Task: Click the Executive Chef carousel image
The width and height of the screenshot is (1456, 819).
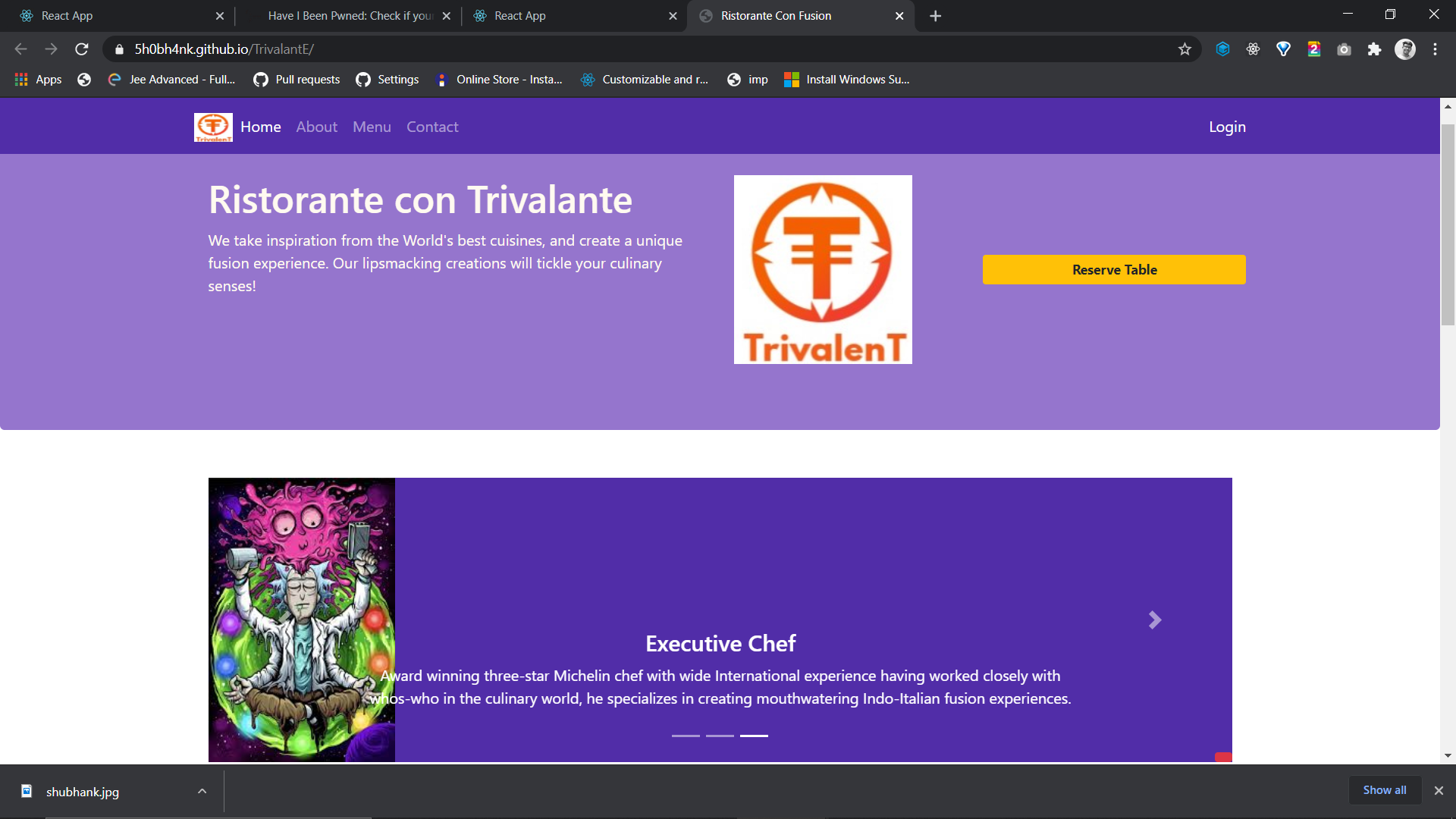Action: pyautogui.click(x=302, y=620)
